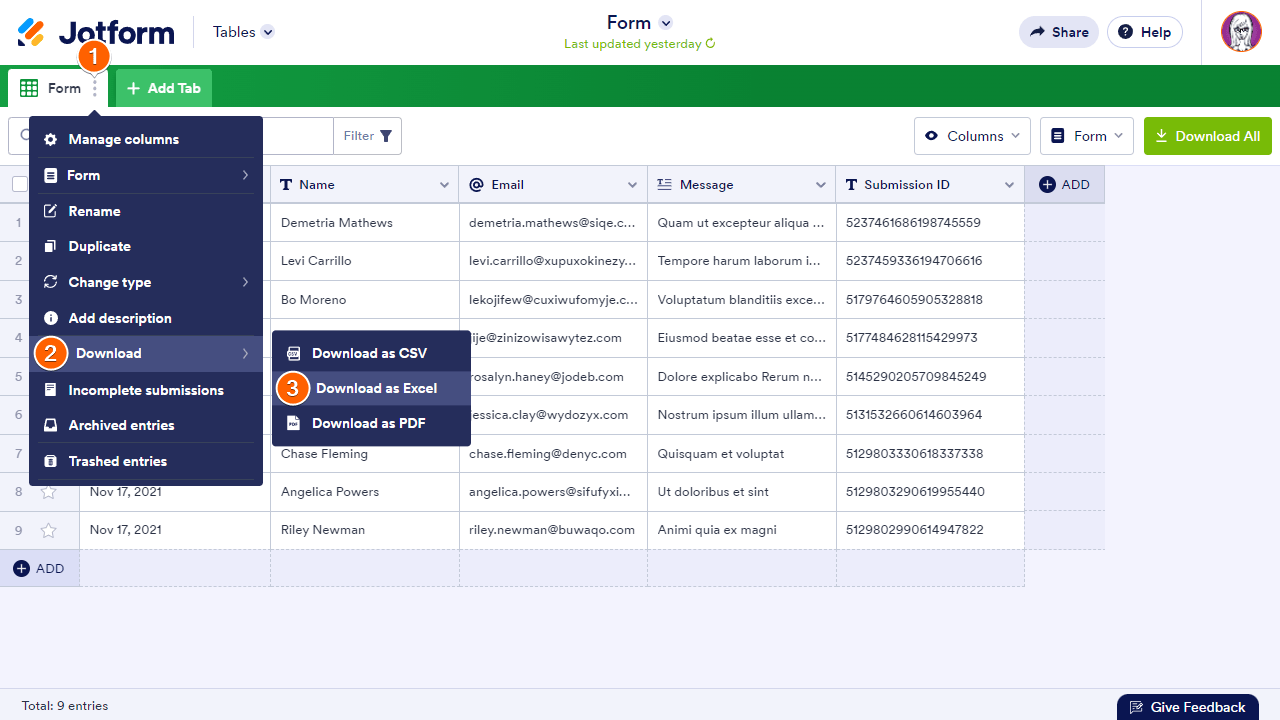Screen dimensions: 1280x720
Task: Choose Duplicate in the tab menu
Action: [146, 246]
